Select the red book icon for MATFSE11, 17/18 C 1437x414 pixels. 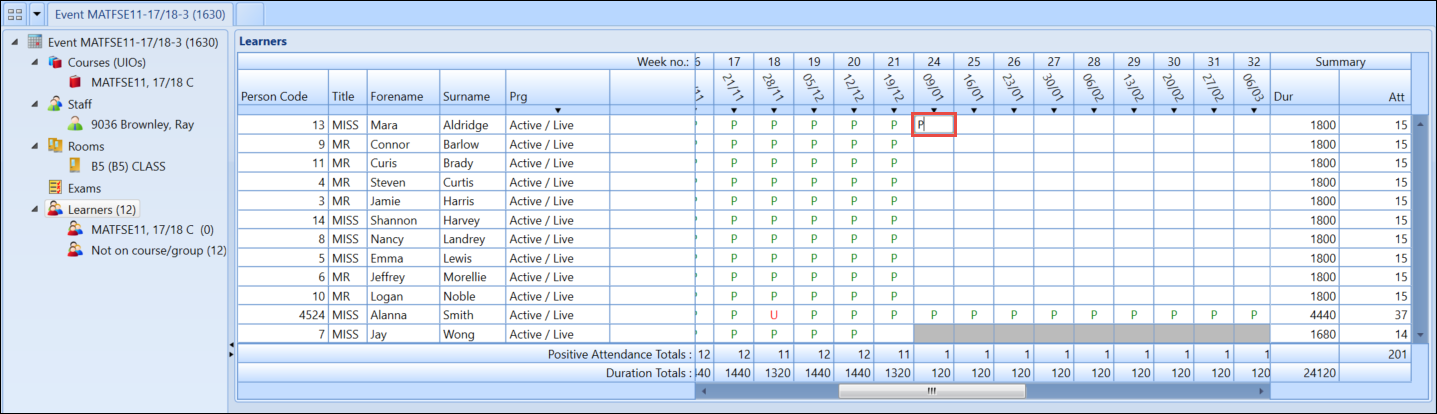click(x=75, y=83)
